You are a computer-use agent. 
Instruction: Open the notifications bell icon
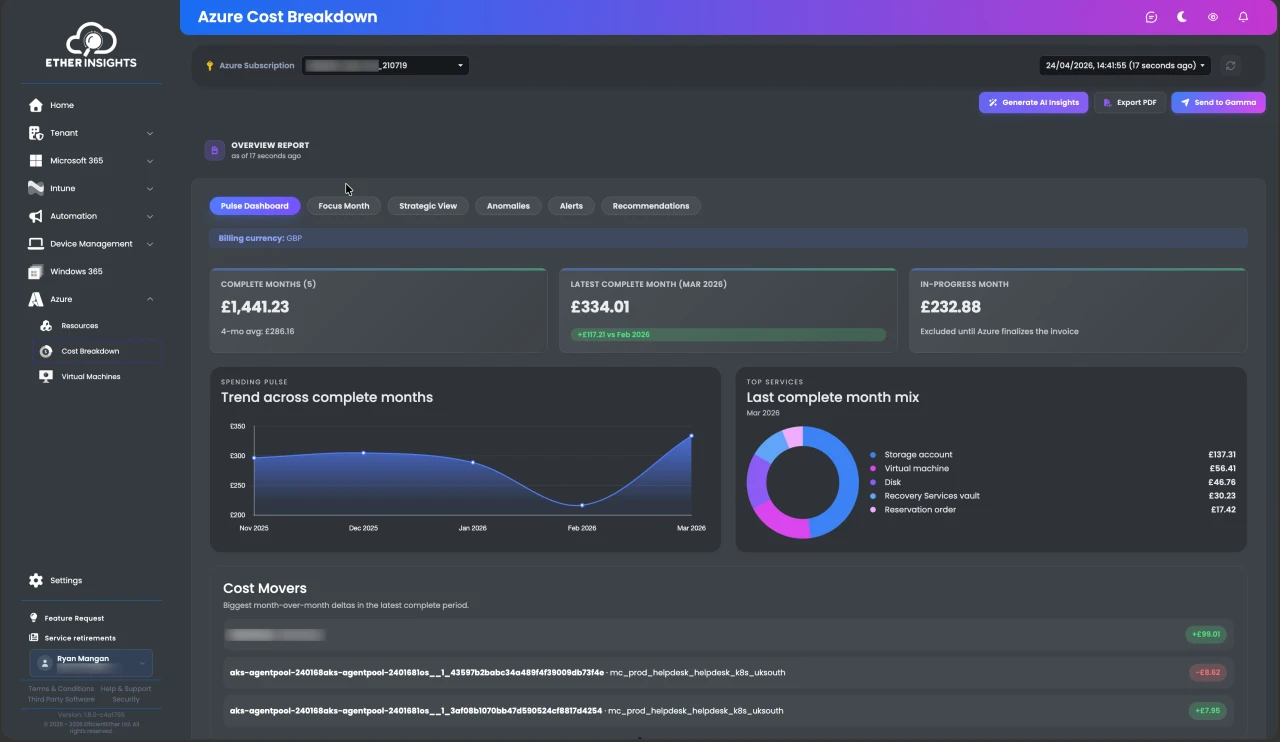1243,17
